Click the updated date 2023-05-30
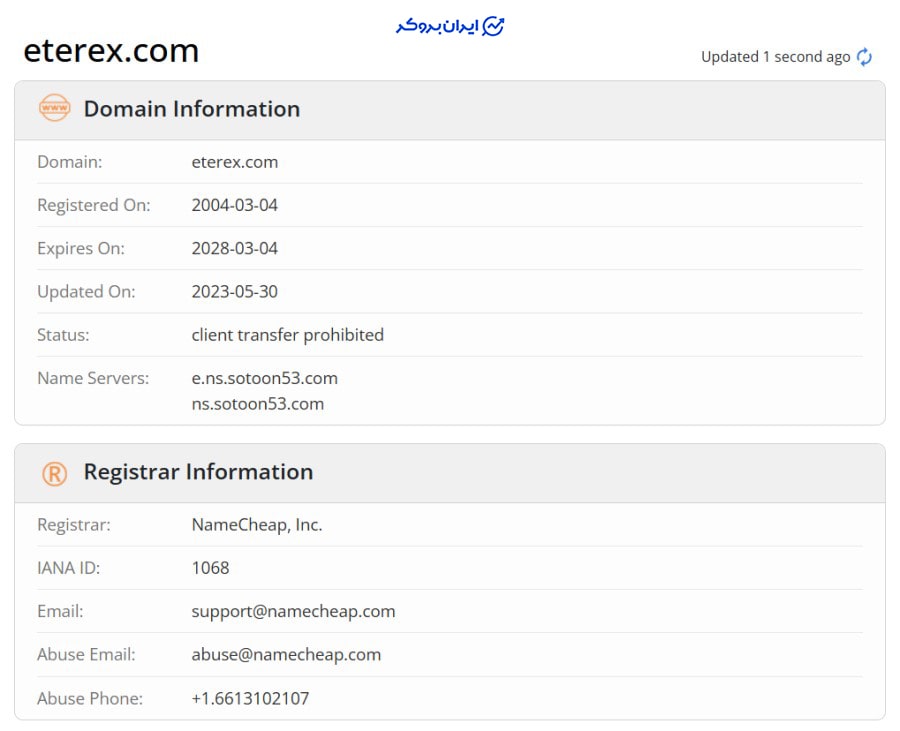Screen dimensions: 900x731 pyautogui.click(x=235, y=292)
